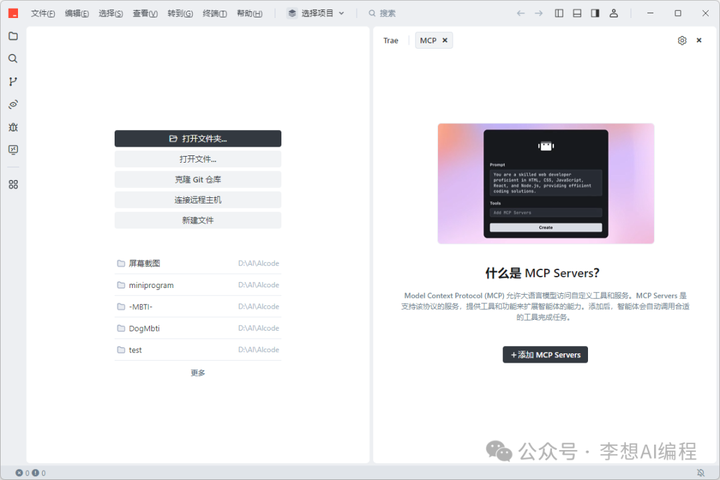The width and height of the screenshot is (720, 480).
Task: Click the 连接远程主机 button
Action: (x=198, y=200)
